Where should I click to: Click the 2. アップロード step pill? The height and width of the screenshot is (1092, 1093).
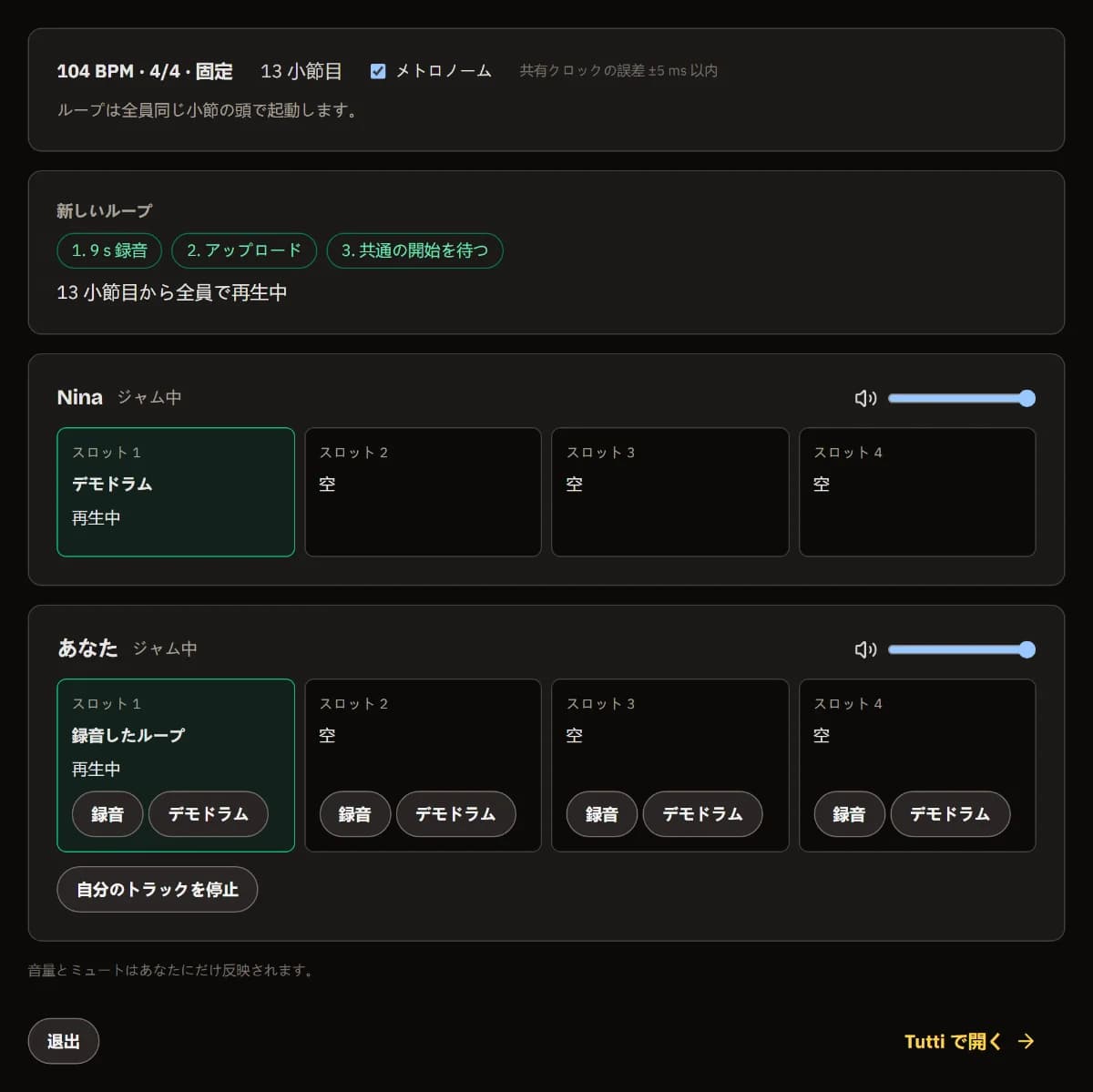click(244, 250)
